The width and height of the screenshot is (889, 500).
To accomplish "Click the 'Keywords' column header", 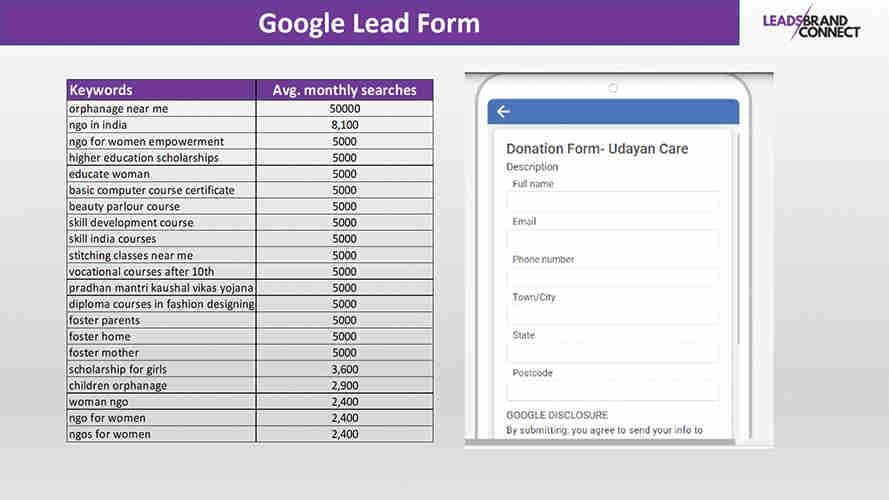I will tap(161, 90).
